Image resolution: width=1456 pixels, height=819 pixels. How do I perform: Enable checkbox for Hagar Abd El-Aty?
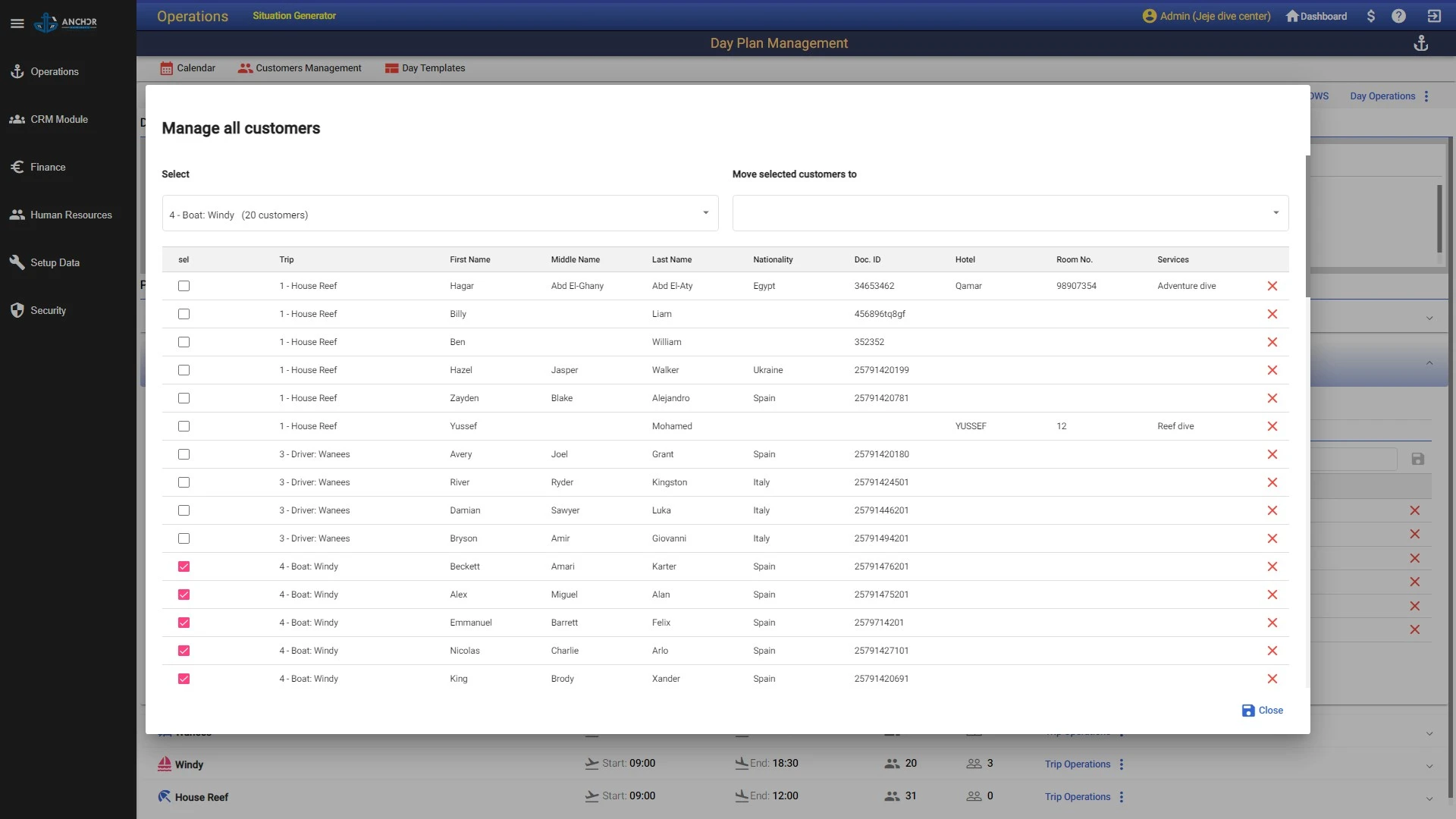[x=183, y=286]
